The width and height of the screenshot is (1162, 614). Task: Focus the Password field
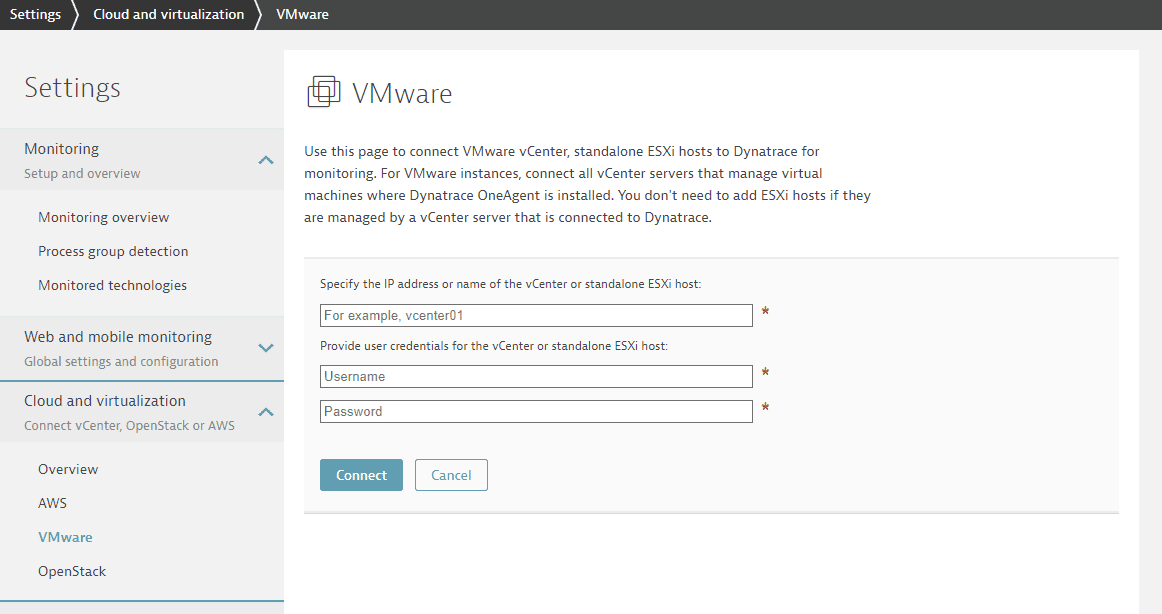pyautogui.click(x=537, y=411)
